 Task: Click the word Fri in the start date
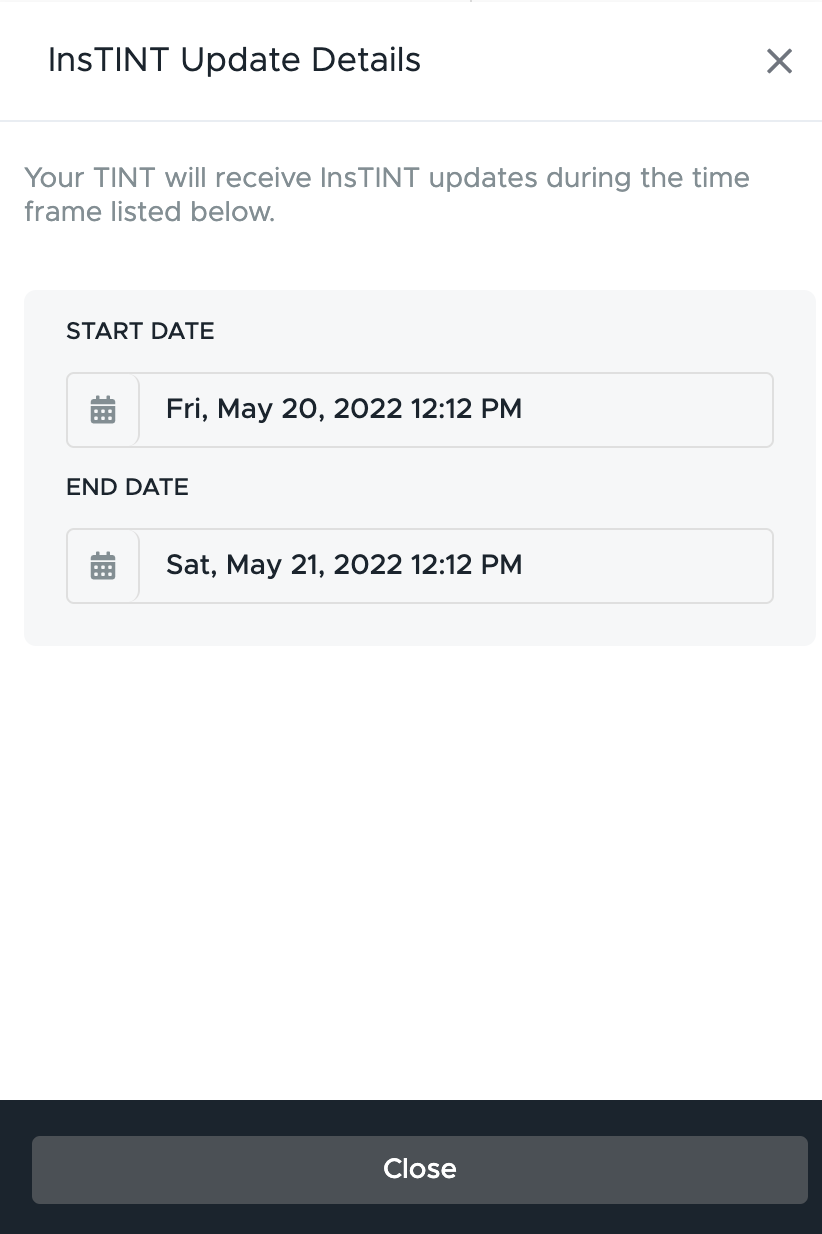186,409
